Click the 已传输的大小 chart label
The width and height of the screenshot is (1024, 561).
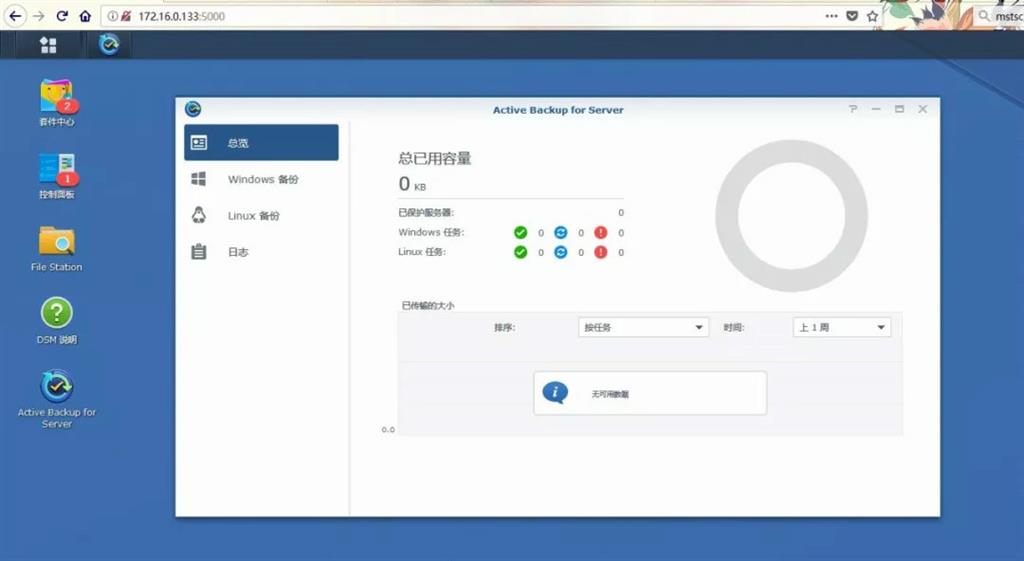click(428, 305)
